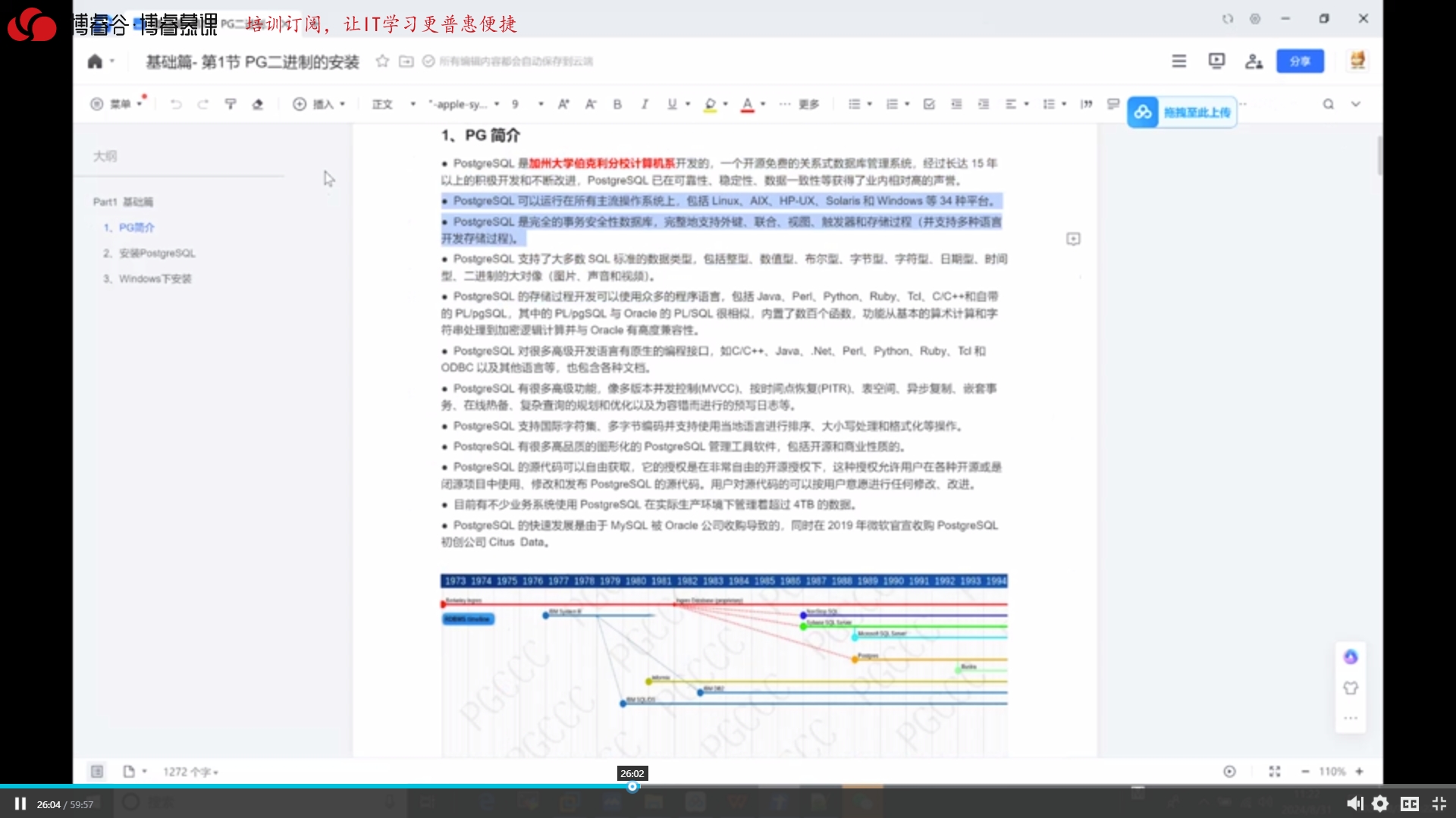Increase font size with A+ icon
This screenshot has height=818, width=1456.
point(563,104)
